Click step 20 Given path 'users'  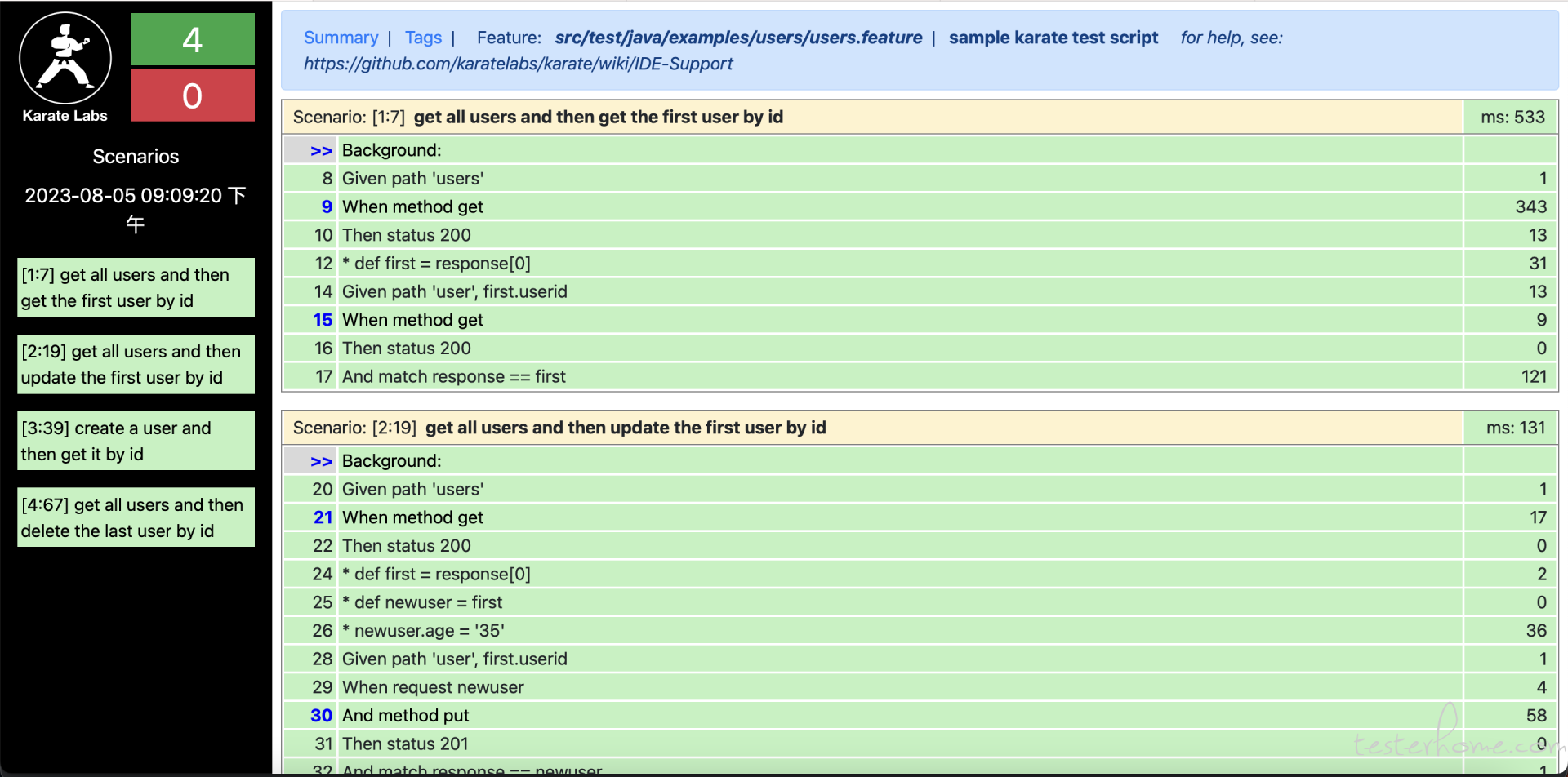click(x=900, y=490)
